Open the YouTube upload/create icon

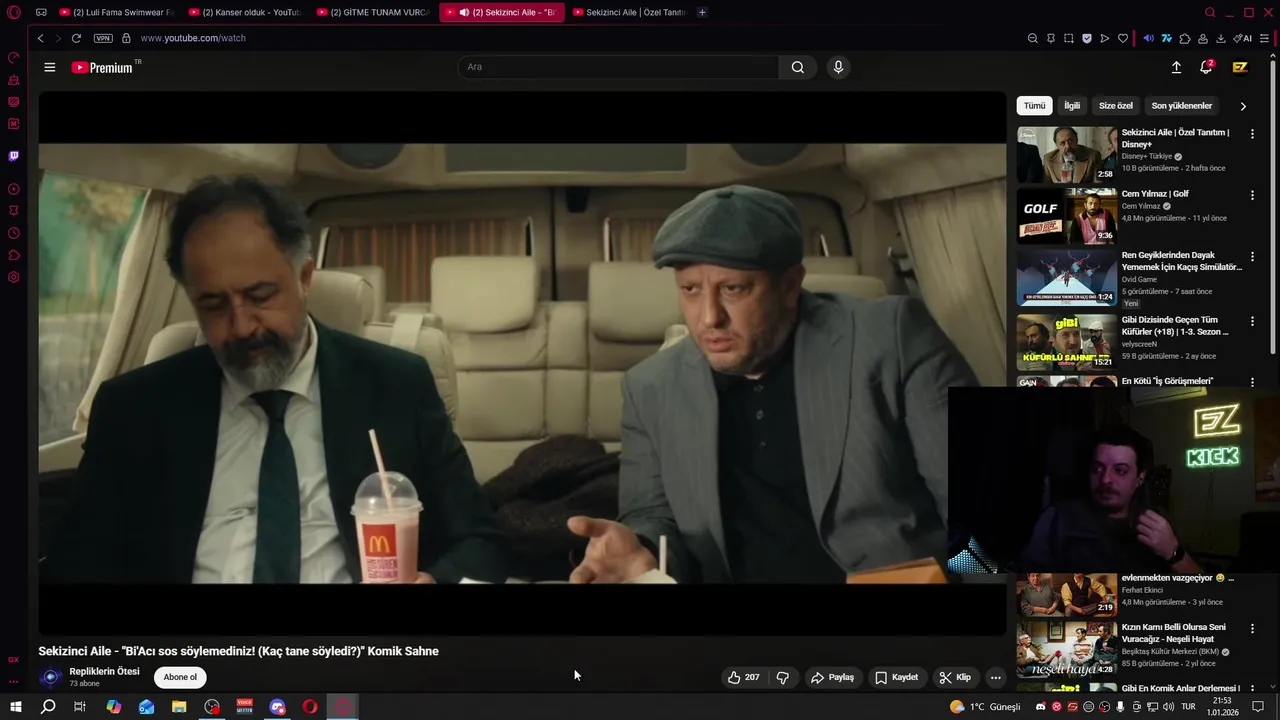click(1176, 67)
